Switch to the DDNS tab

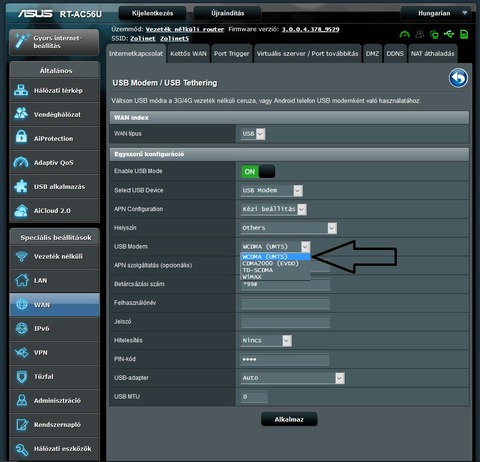395,54
